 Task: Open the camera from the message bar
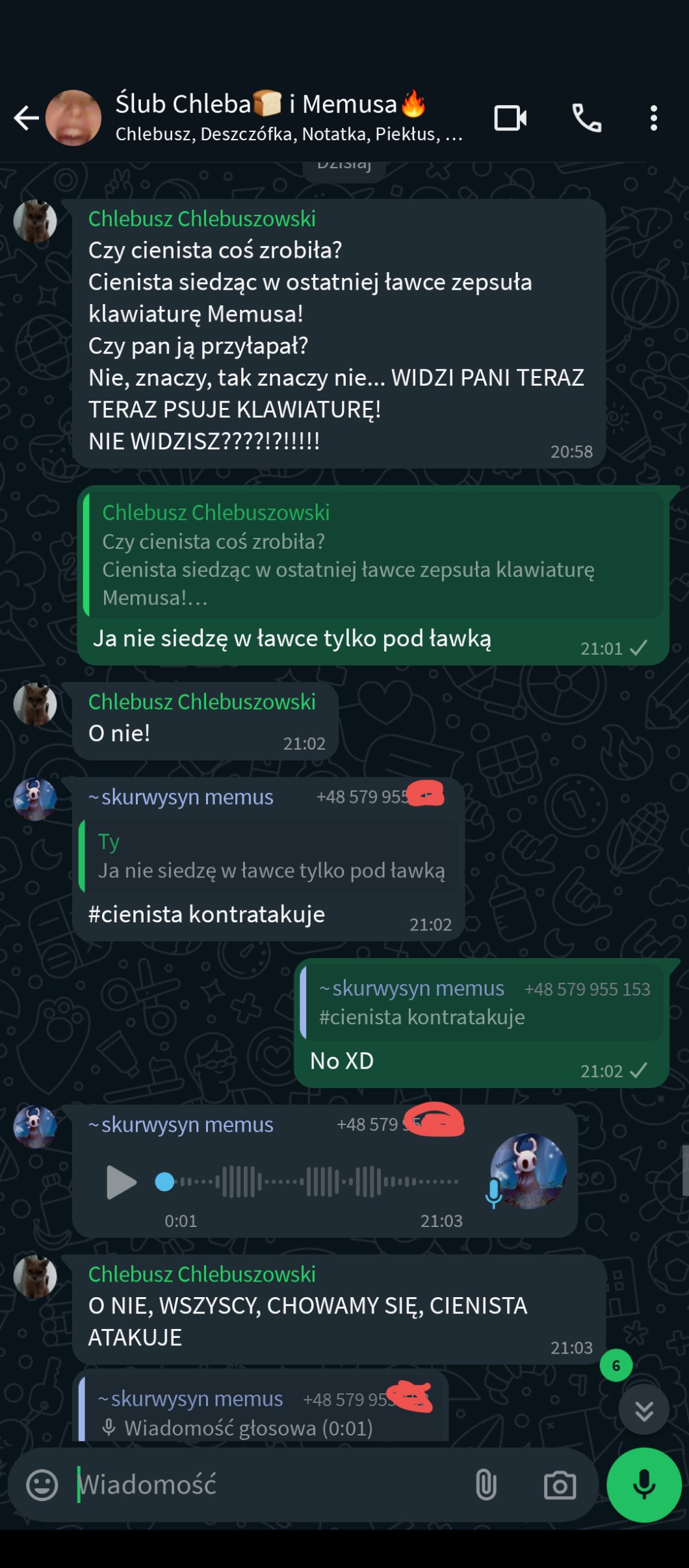click(560, 1485)
